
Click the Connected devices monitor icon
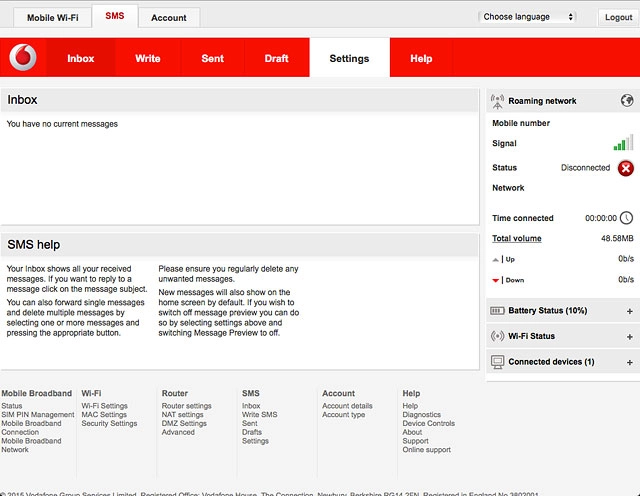click(x=498, y=361)
